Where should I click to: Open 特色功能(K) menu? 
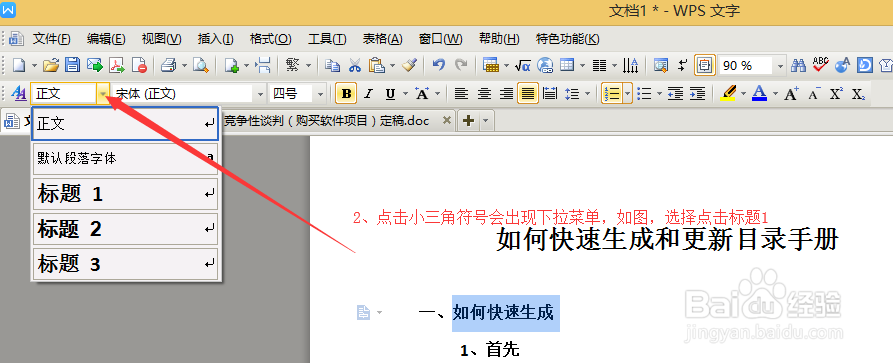(x=567, y=39)
